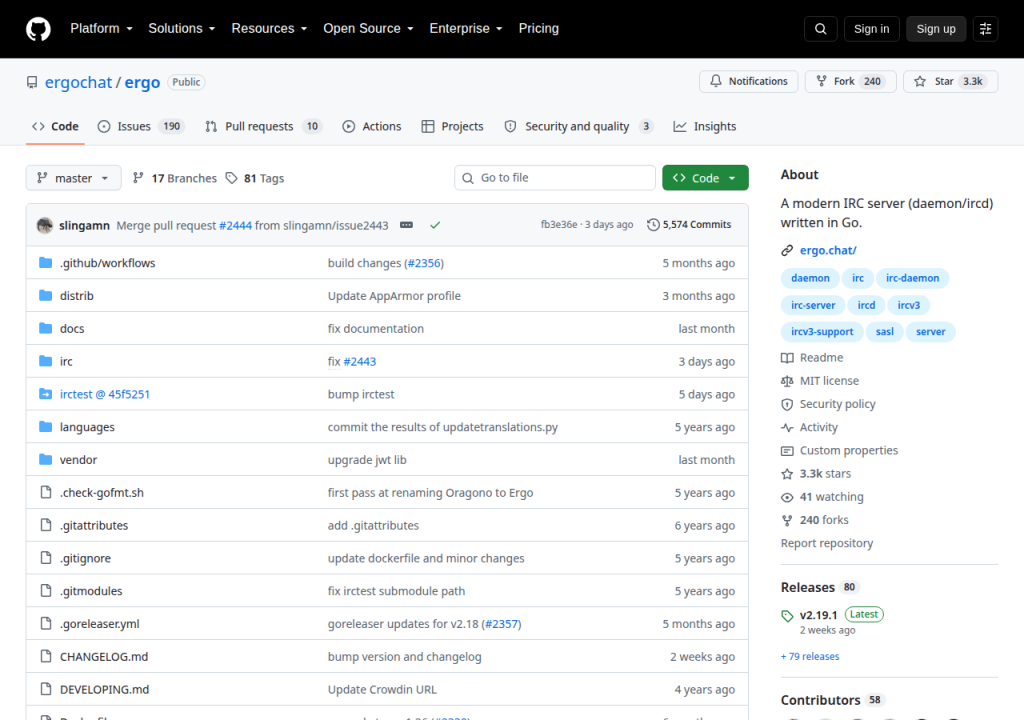The image size is (1024, 720).
Task: Click the Sign up button
Action: (x=936, y=29)
